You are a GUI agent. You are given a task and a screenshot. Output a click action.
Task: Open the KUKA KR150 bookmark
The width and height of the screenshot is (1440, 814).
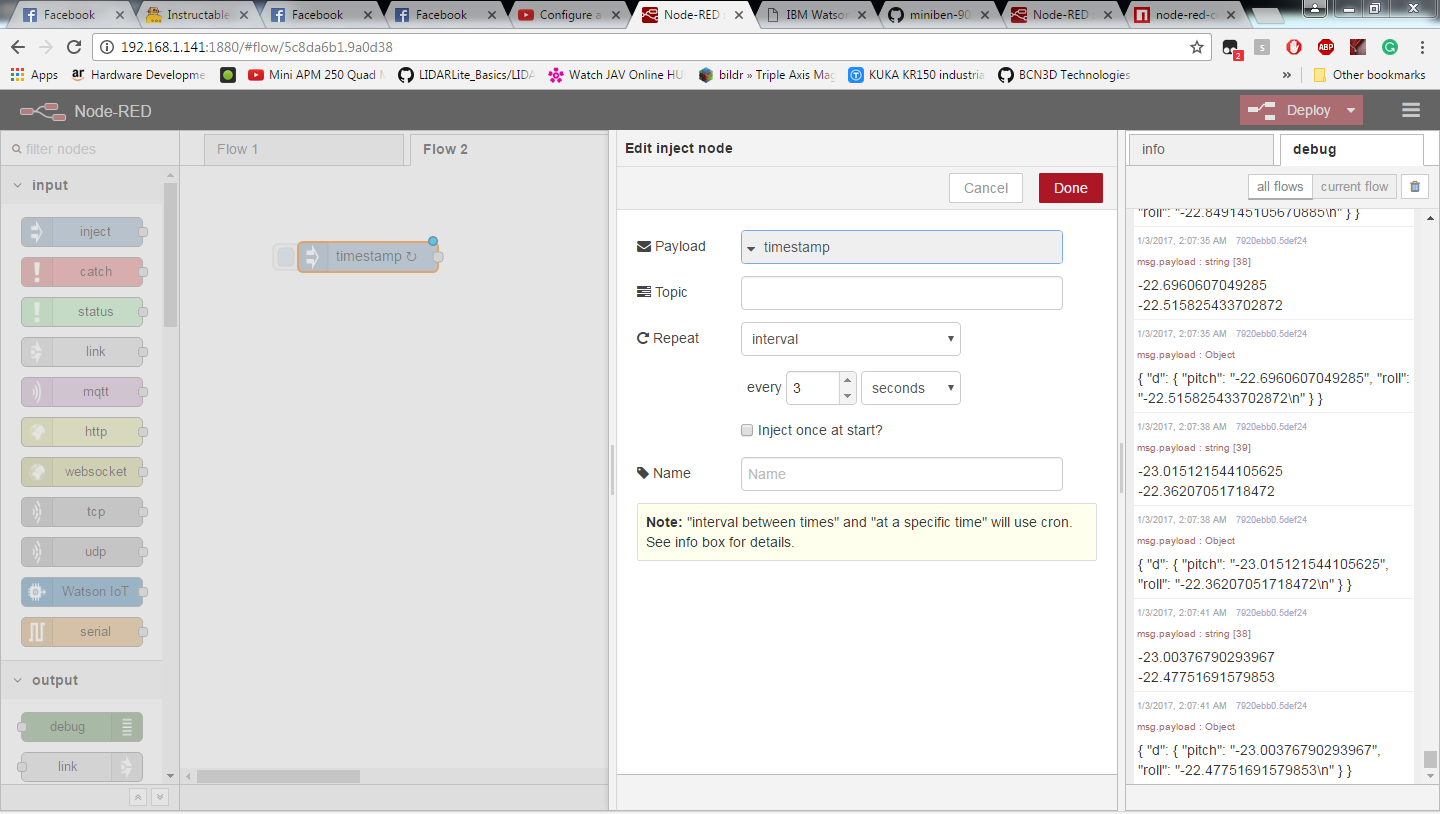coord(916,75)
